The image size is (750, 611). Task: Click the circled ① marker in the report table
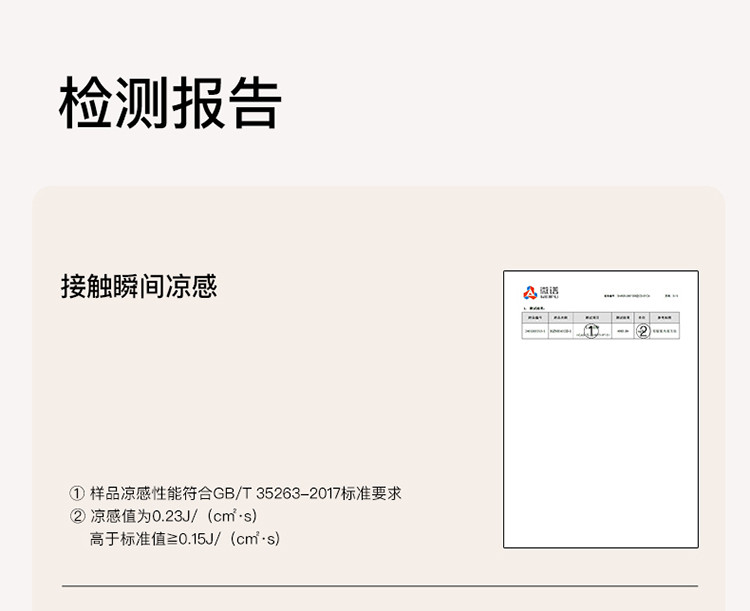tap(591, 331)
